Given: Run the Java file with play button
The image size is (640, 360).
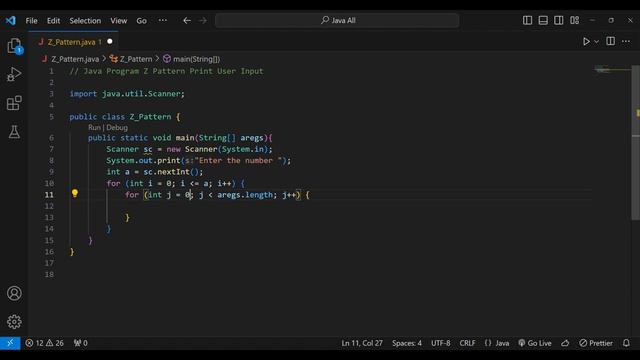Looking at the screenshot, I should coord(586,42).
